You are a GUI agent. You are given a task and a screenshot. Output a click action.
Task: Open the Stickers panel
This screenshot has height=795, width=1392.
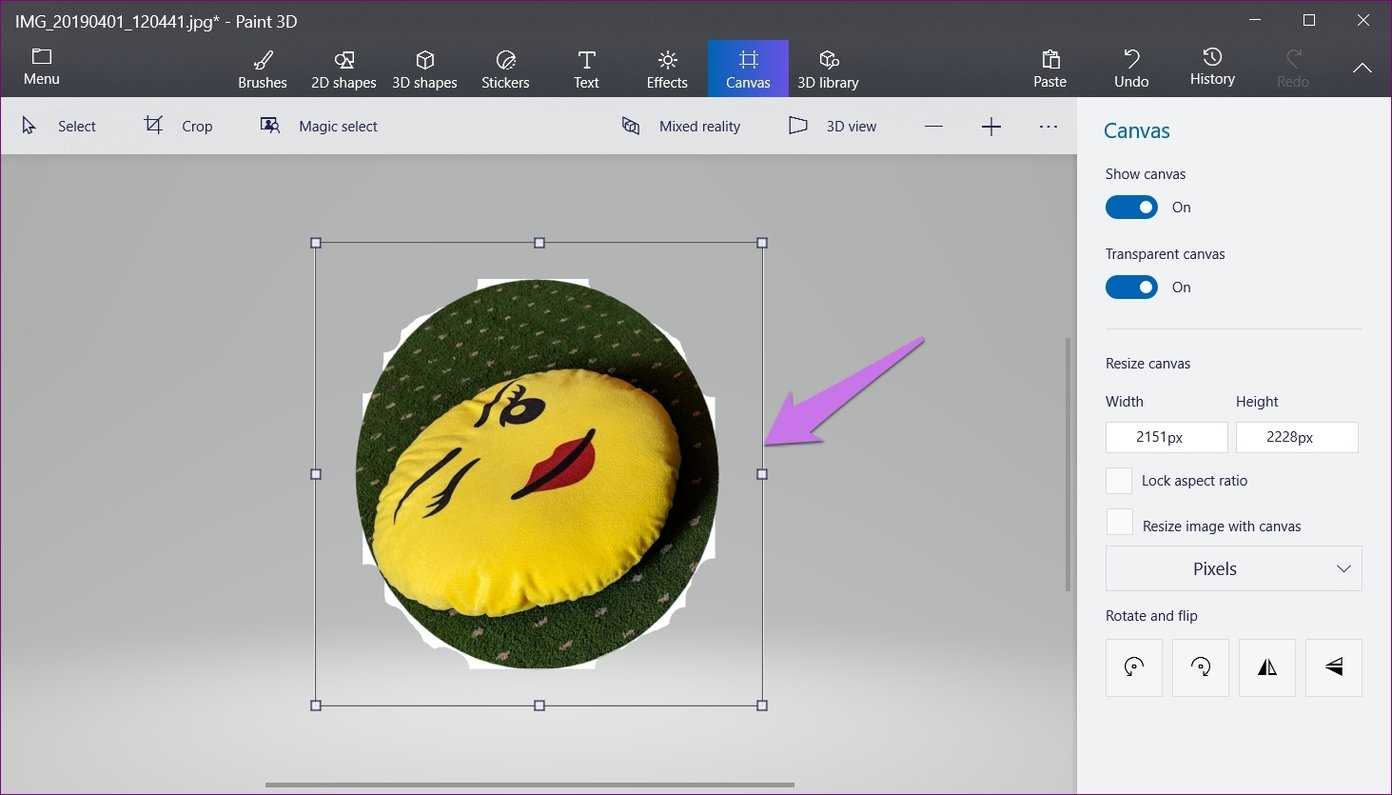(x=505, y=69)
